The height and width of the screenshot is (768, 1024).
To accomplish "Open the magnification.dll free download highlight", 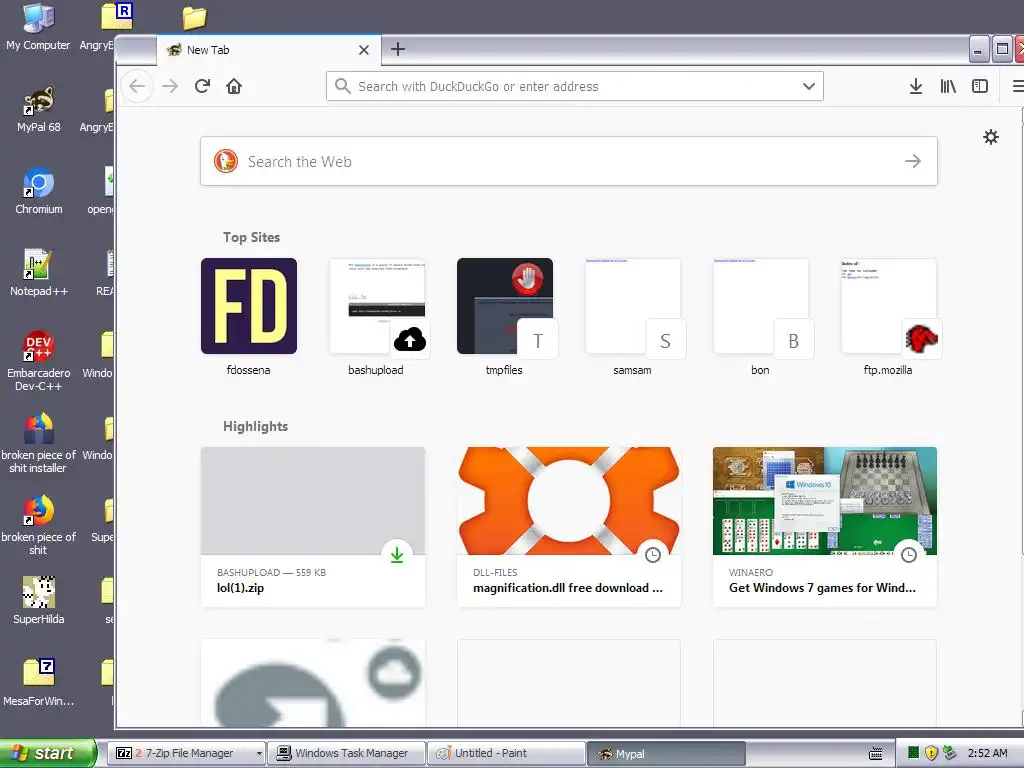I will coord(569,527).
